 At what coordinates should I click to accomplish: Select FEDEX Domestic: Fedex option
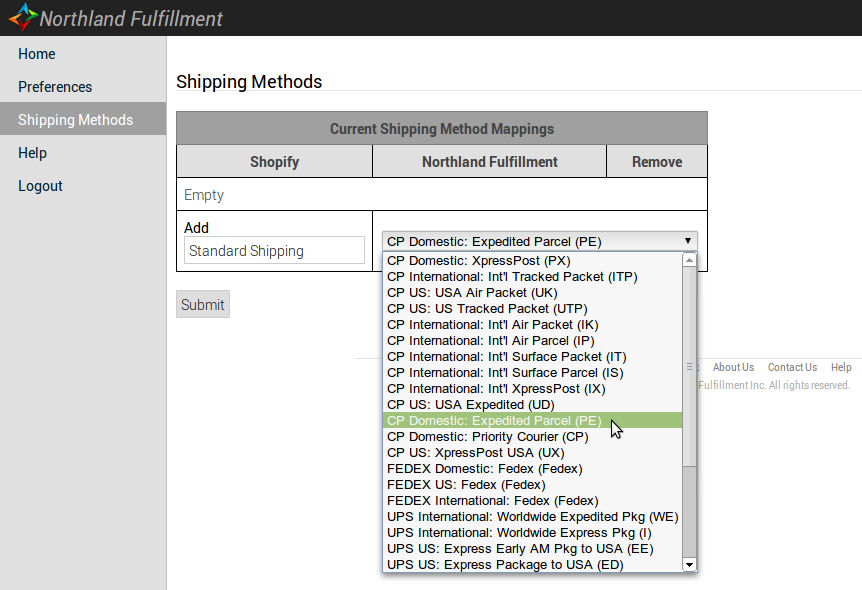(x=532, y=468)
